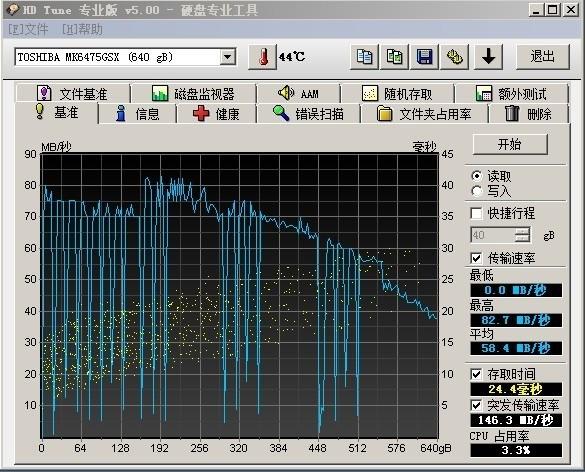The image size is (585, 472).
Task: Uncheck the 传输速率 checkbox
Action: pos(476,258)
